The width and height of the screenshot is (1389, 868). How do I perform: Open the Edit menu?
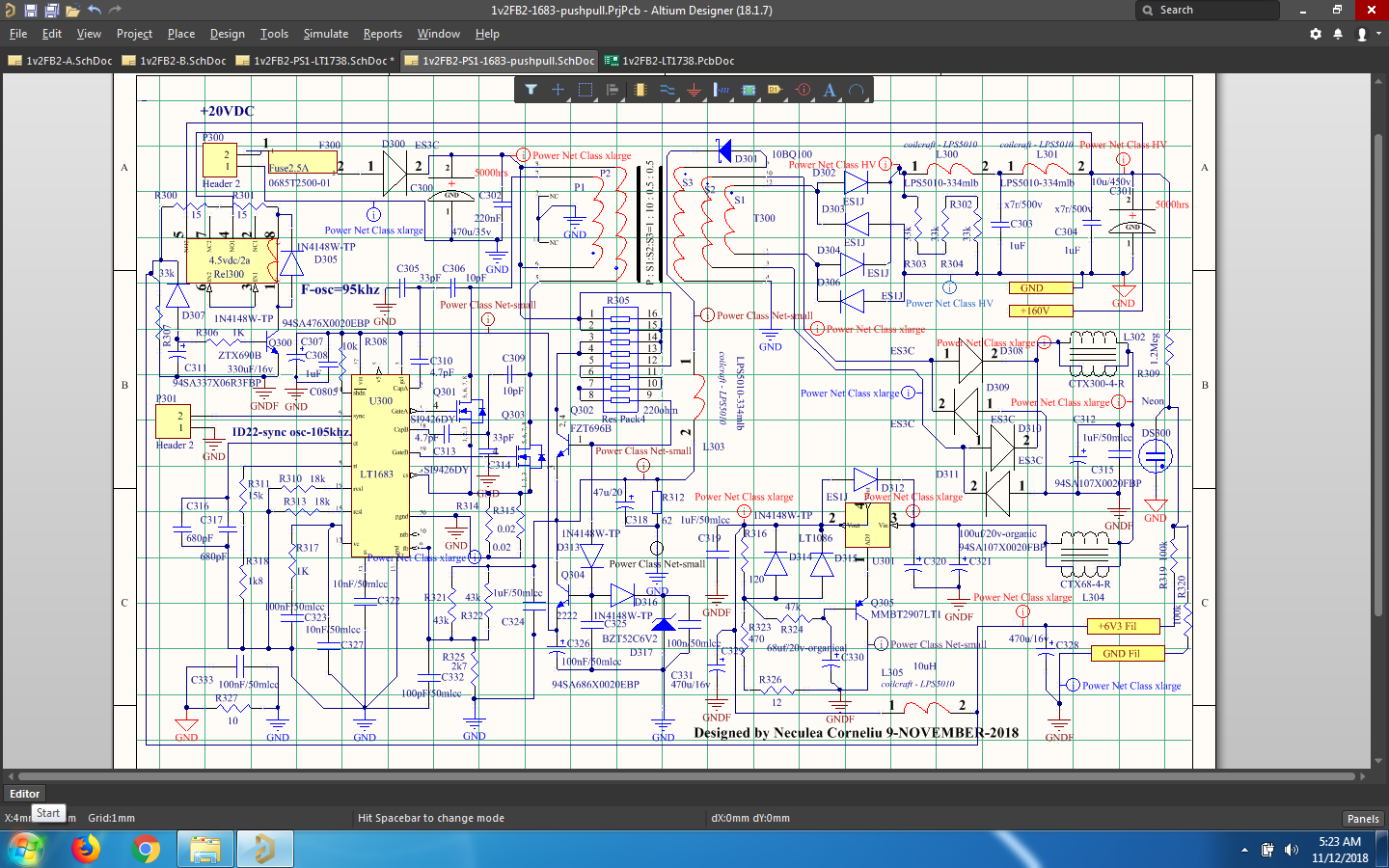click(52, 34)
